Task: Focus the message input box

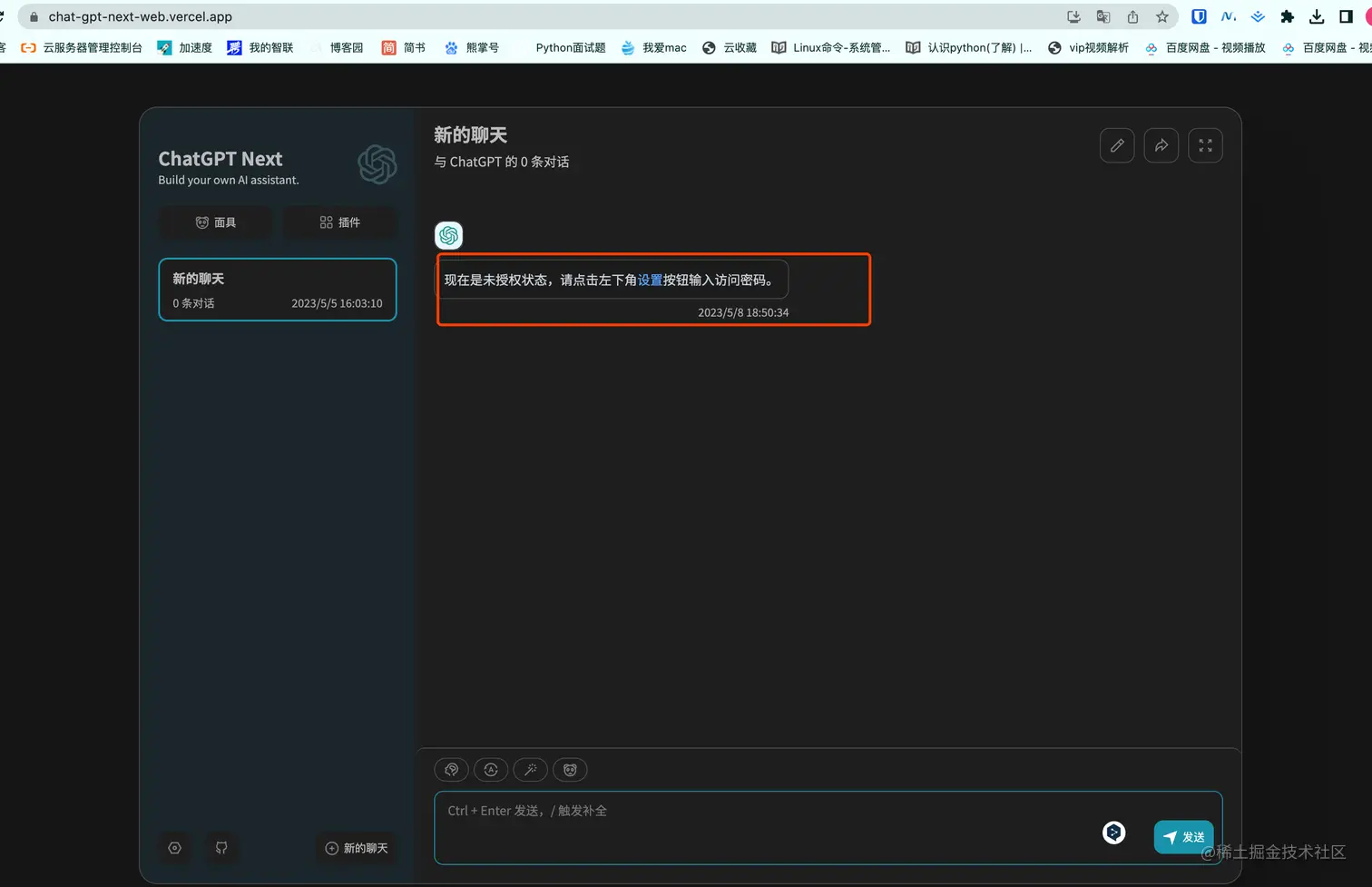Action: pos(828,827)
